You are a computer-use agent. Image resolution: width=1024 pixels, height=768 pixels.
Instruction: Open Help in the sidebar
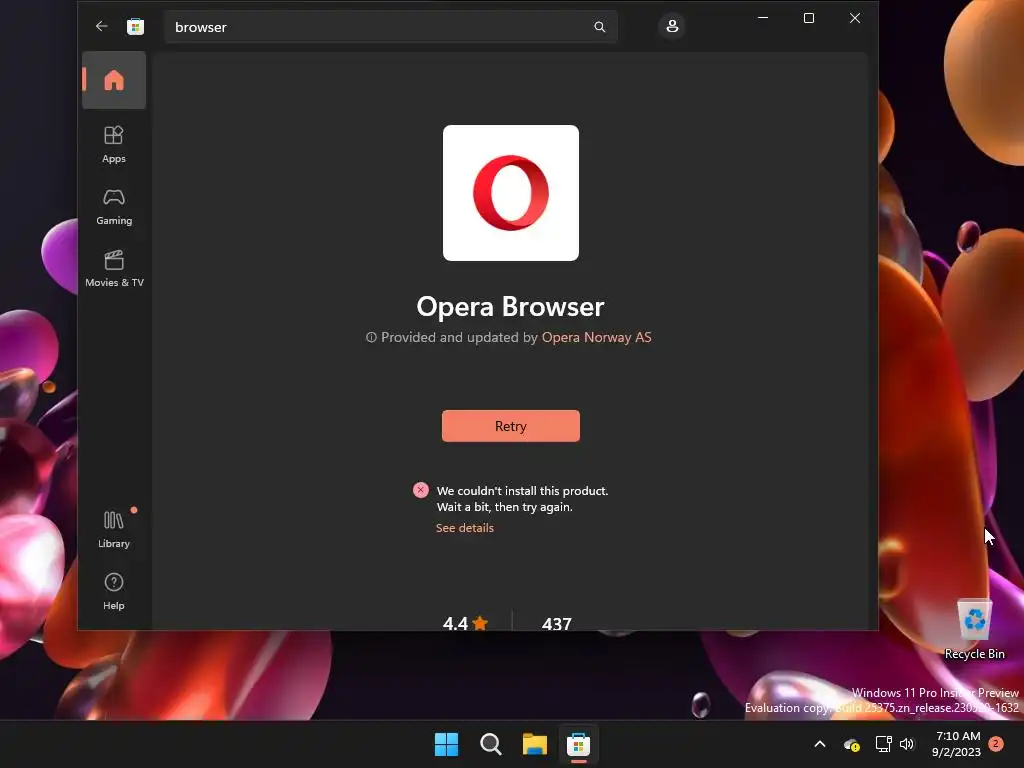tap(114, 591)
